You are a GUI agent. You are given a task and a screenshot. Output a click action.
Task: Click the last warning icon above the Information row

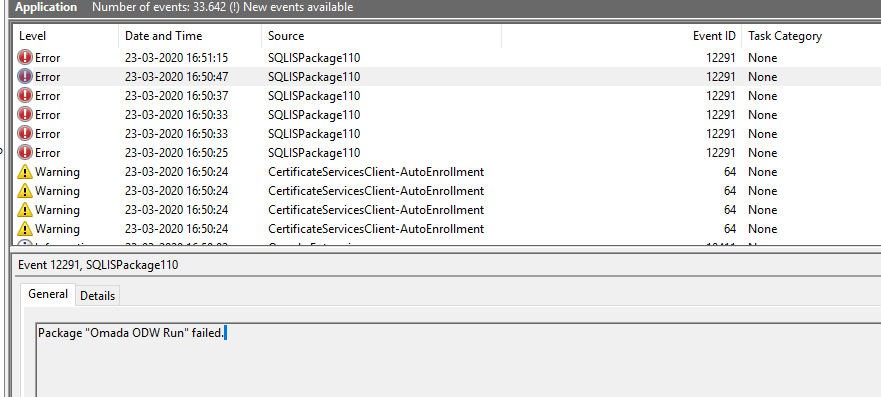[x=25, y=229]
